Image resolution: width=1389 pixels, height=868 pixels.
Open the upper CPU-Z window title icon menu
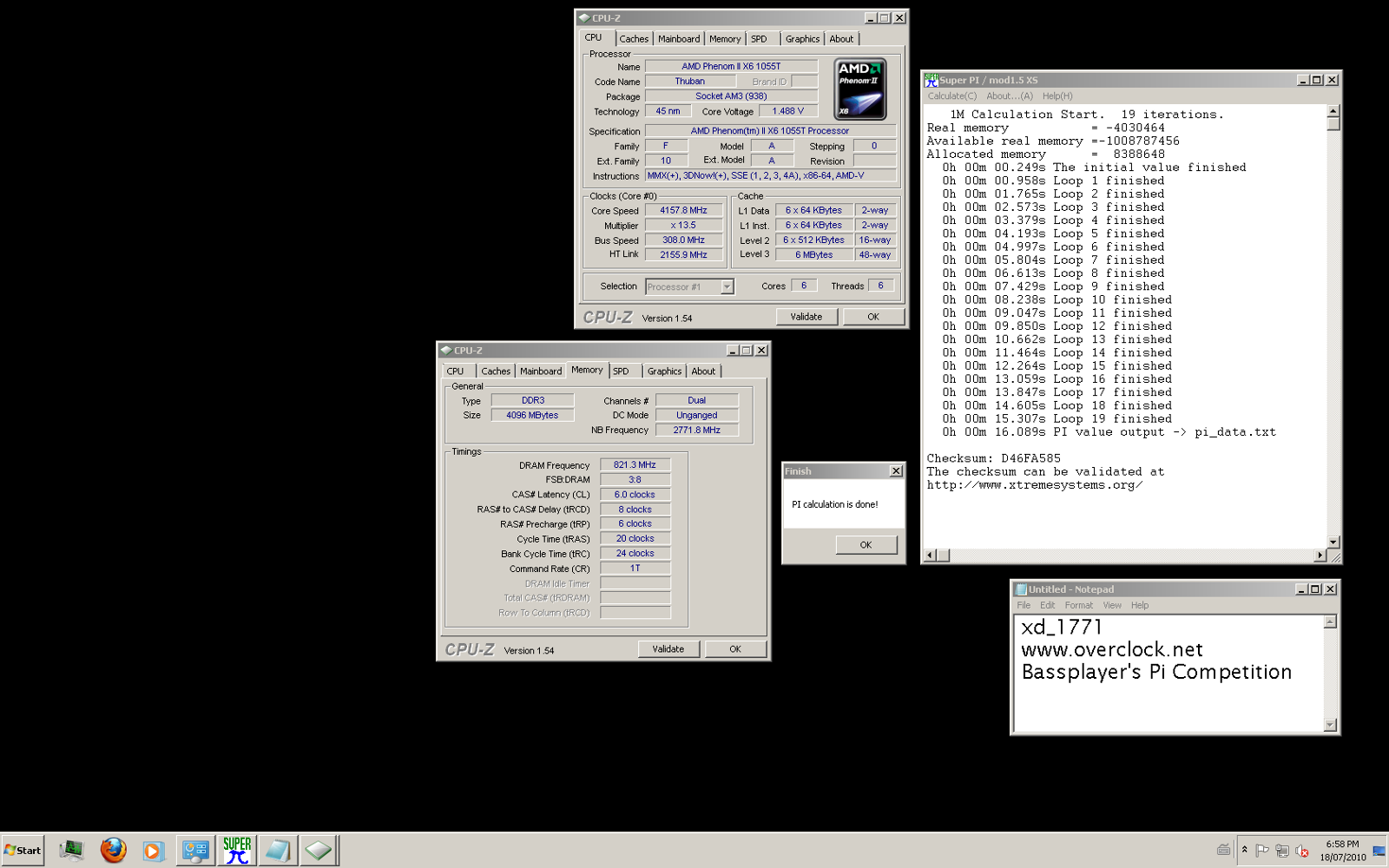584,17
